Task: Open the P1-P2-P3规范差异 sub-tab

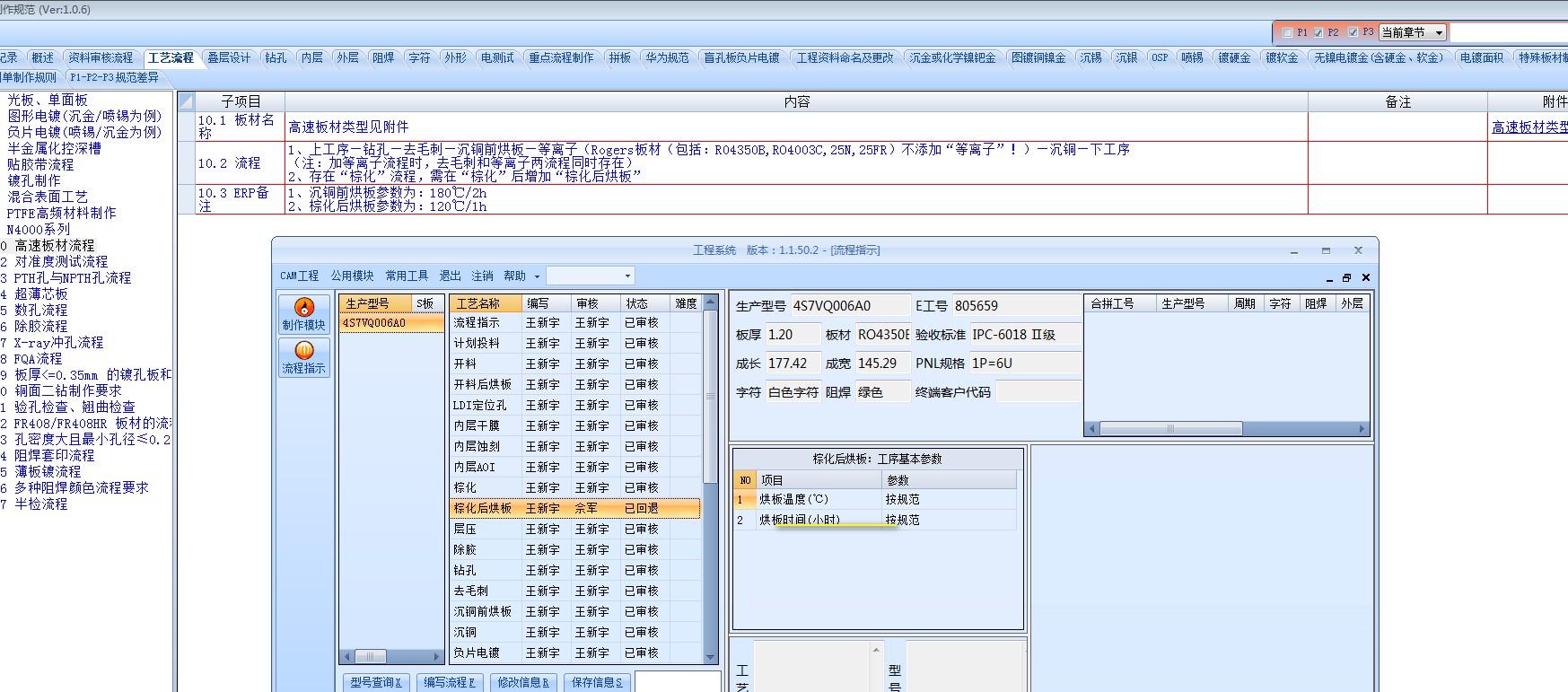Action: point(114,77)
